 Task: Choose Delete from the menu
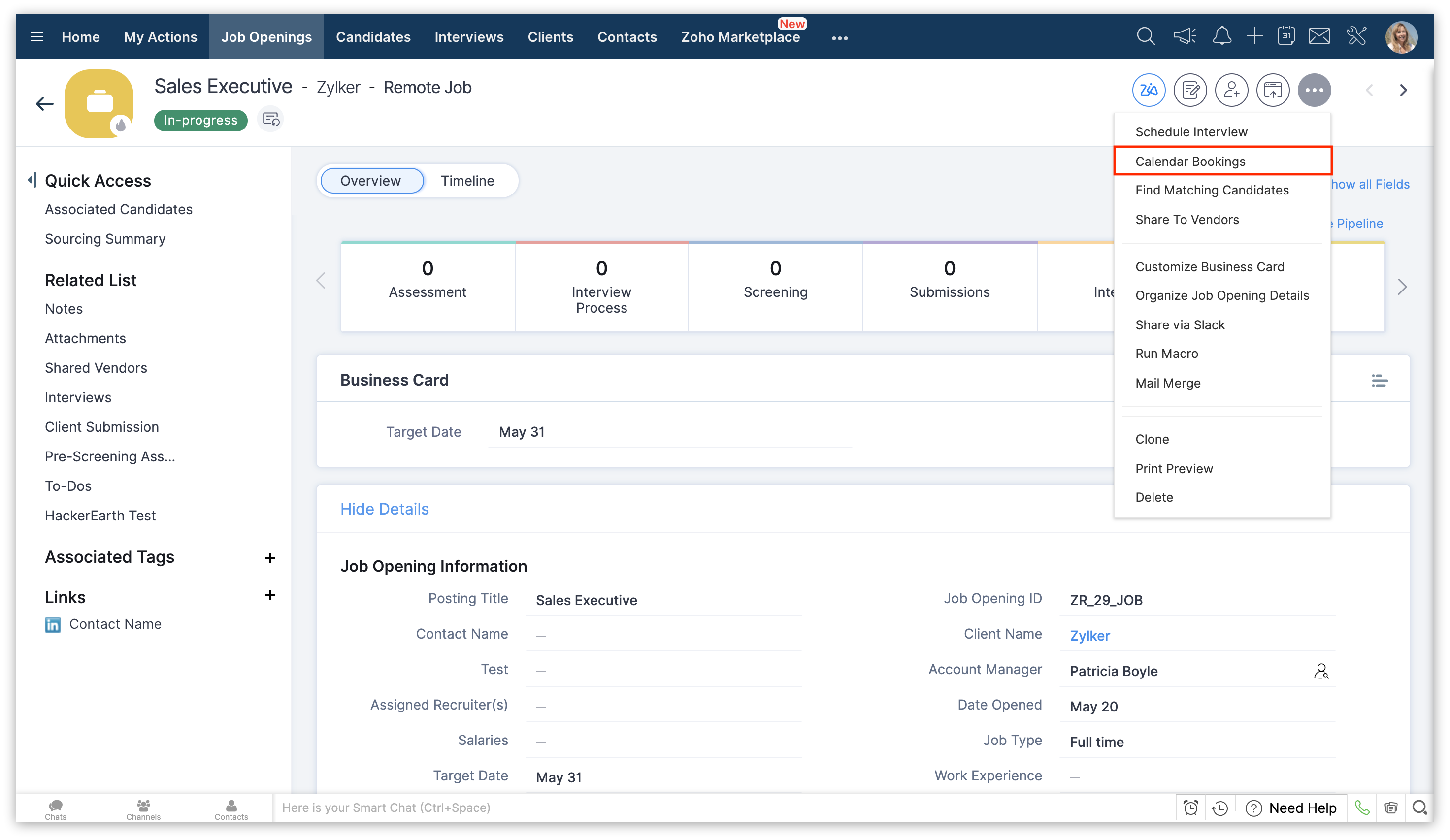tap(1223, 498)
